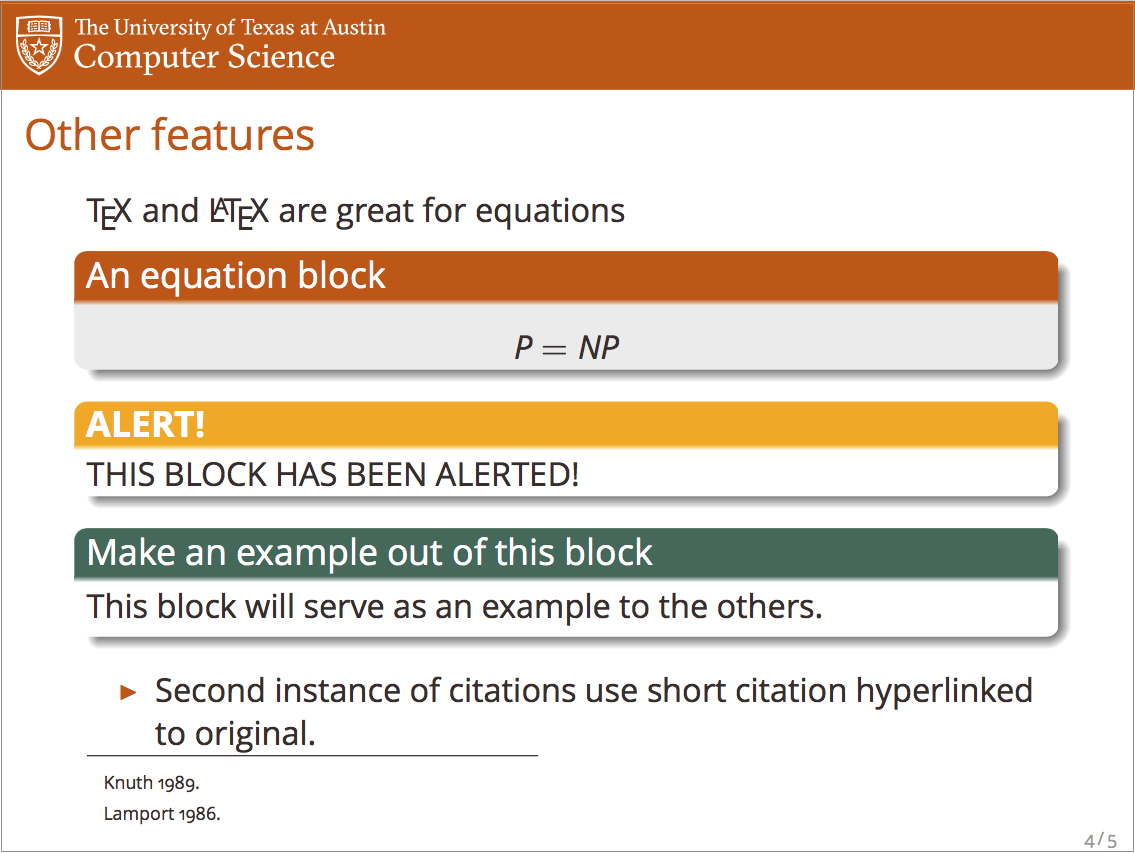Click the slide number 4/5 indicator
Screen dimensions: 1135x853
[1100, 840]
